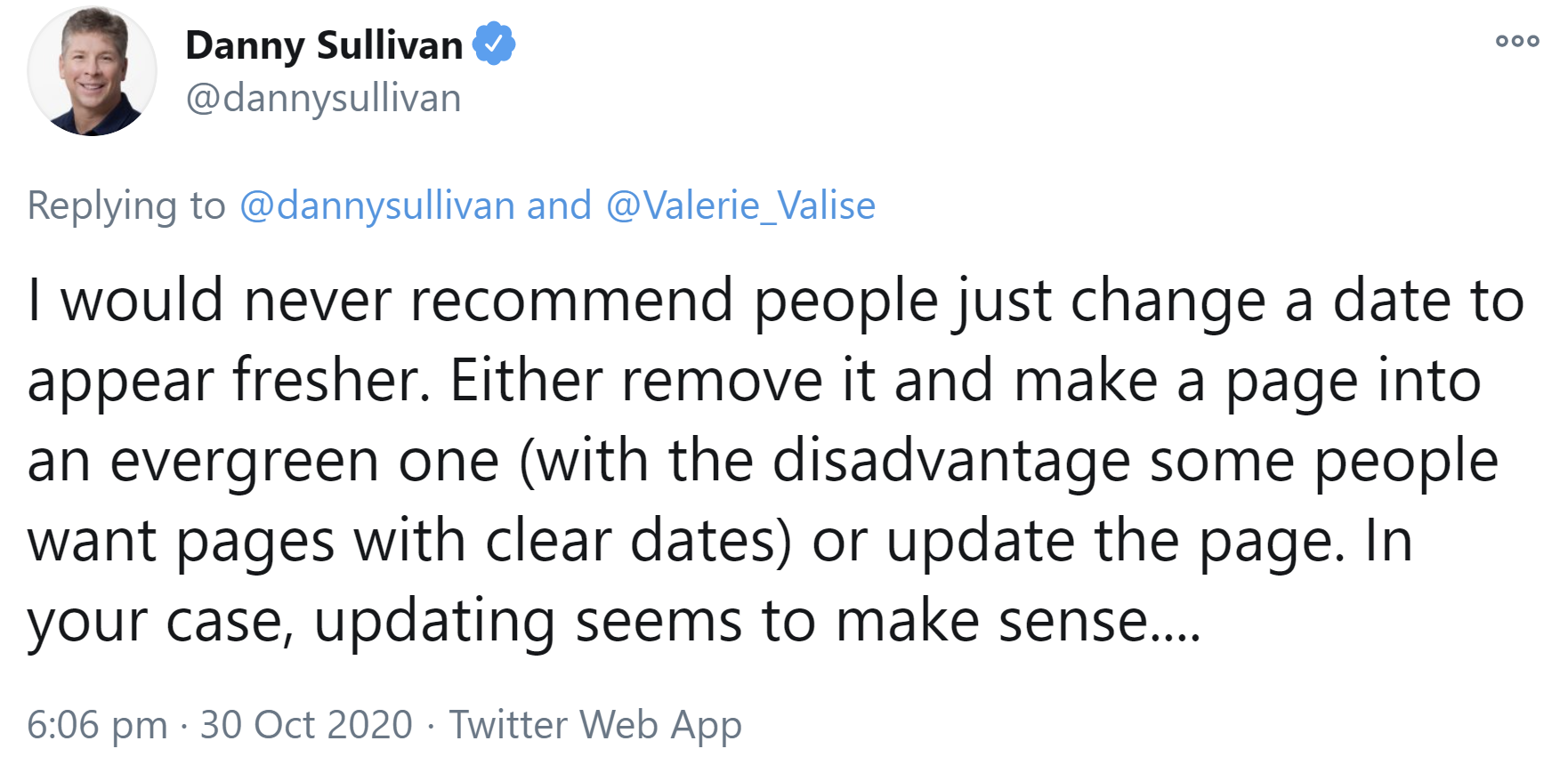Click the blue "and" in the reply line
Screen dimensions: 1568x765
pos(559,205)
